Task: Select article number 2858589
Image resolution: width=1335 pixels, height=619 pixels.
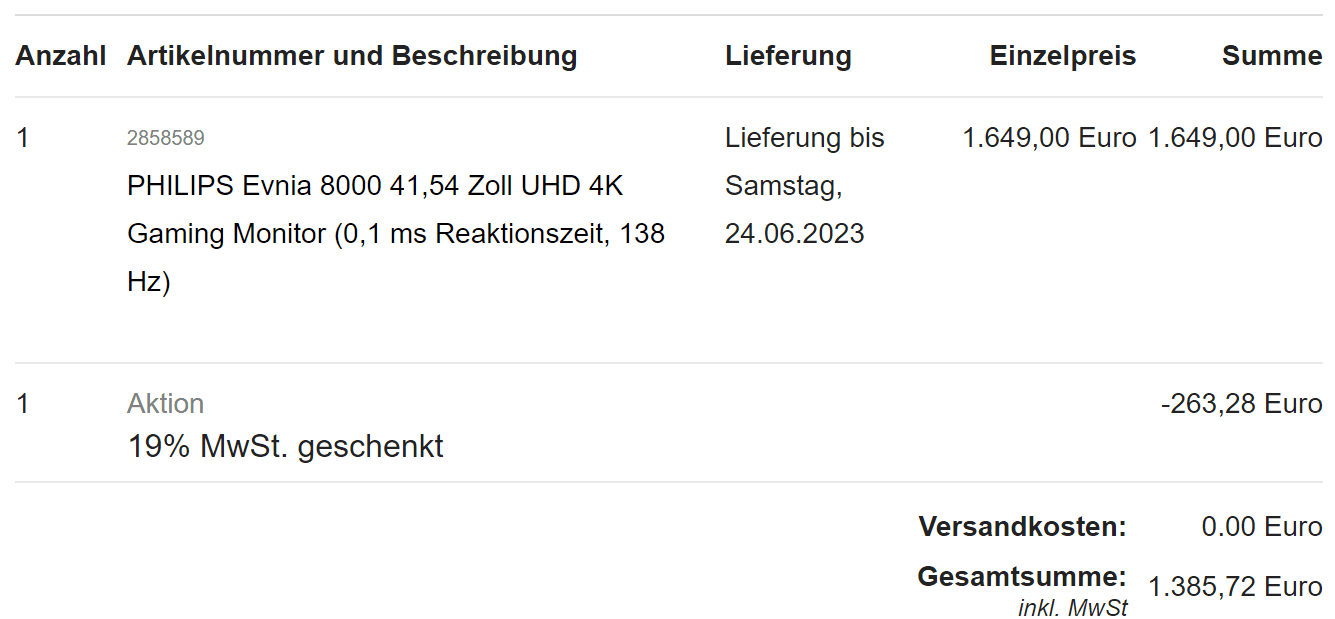Action: pos(166,138)
